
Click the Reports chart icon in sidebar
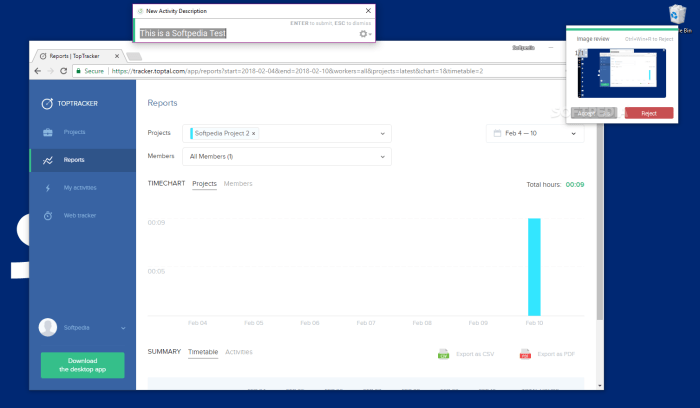(48, 160)
